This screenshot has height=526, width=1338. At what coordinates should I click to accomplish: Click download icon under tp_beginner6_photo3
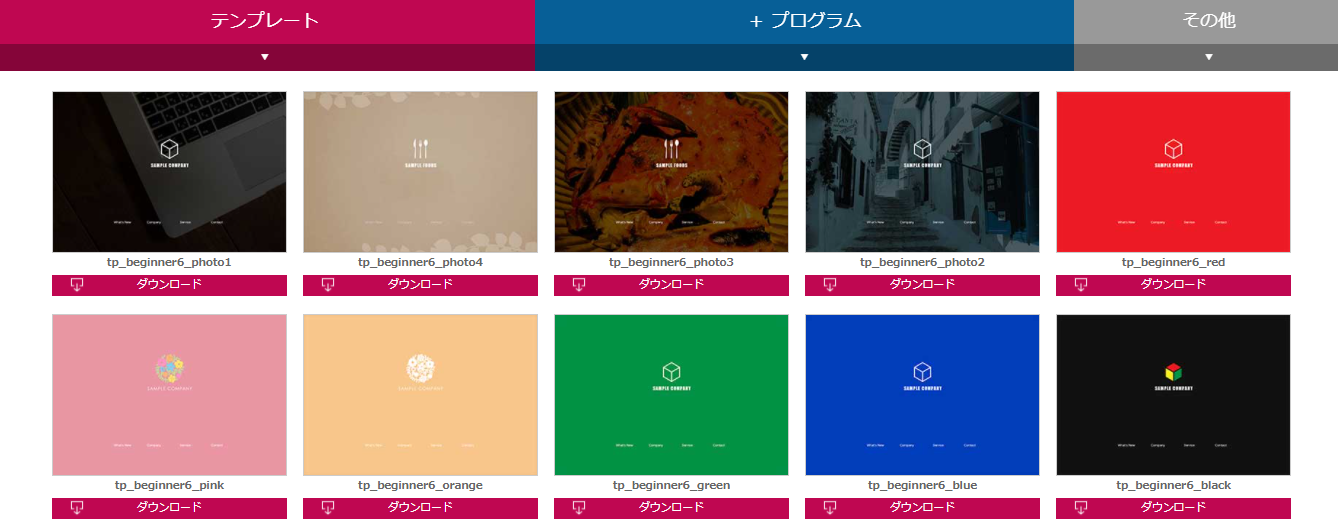click(x=579, y=285)
